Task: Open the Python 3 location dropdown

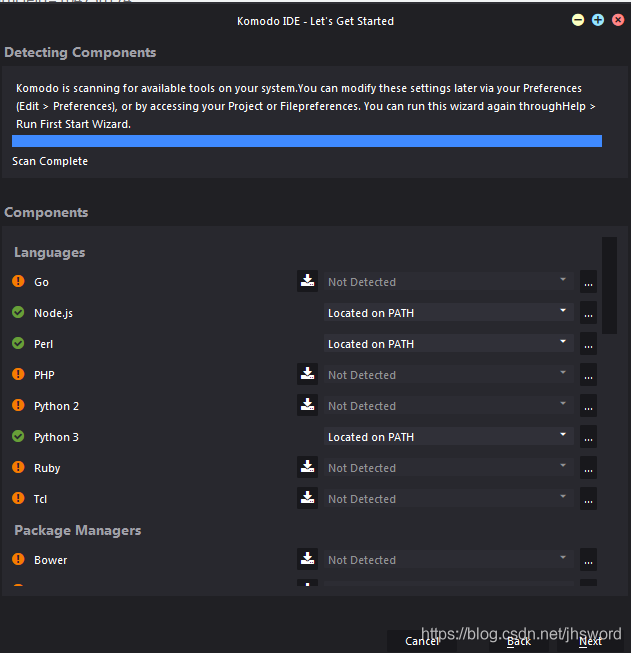Action: tap(448, 436)
